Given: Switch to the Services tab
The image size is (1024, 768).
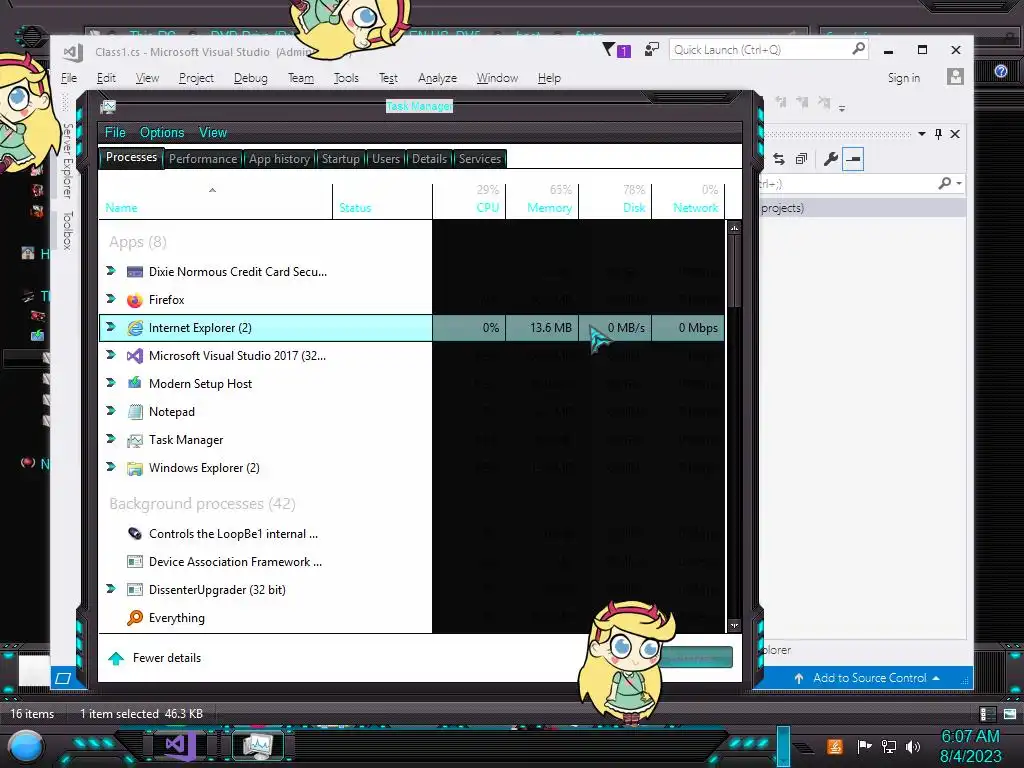Looking at the screenshot, I should pyautogui.click(x=479, y=159).
